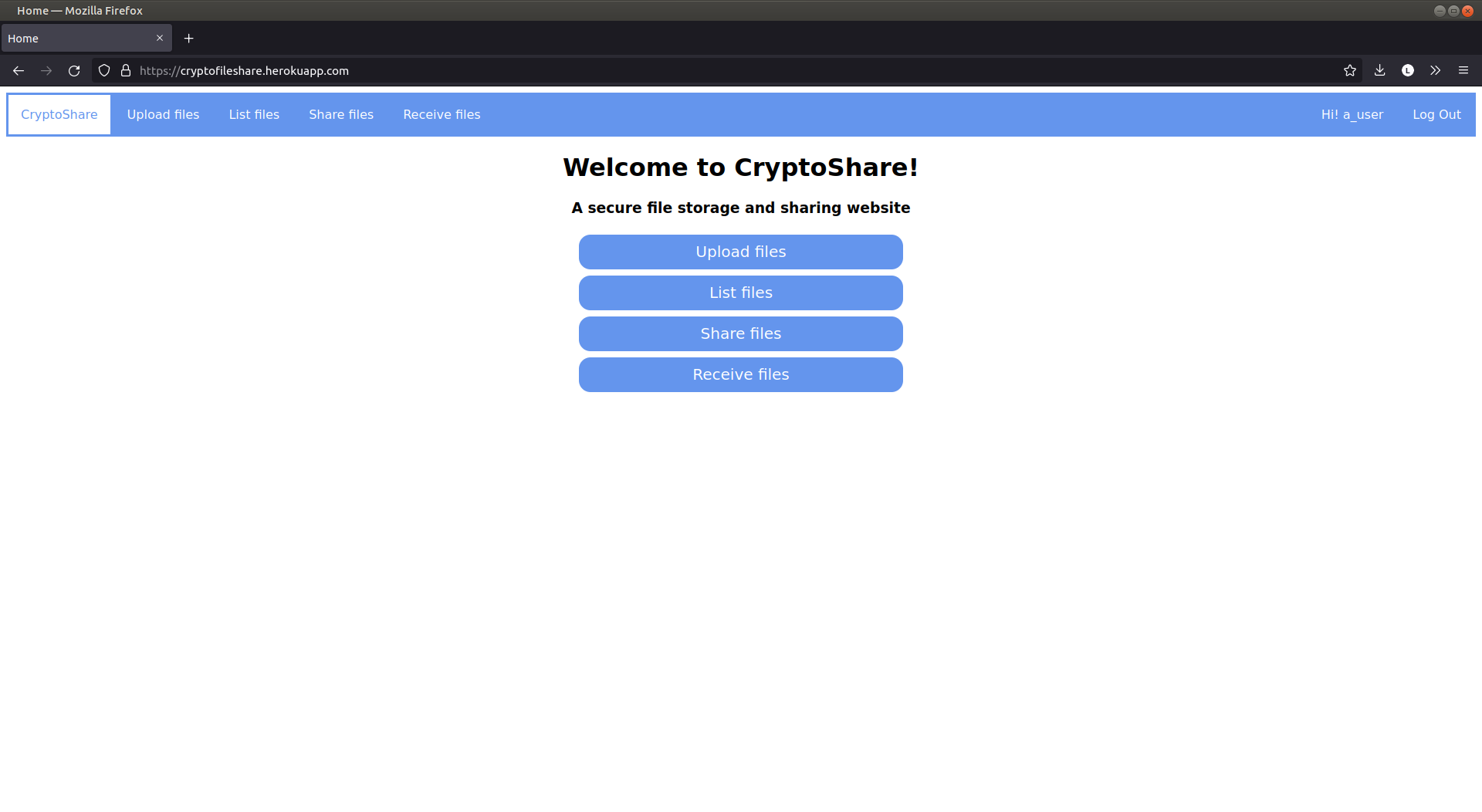Open the Firefox application menu

click(1463, 70)
